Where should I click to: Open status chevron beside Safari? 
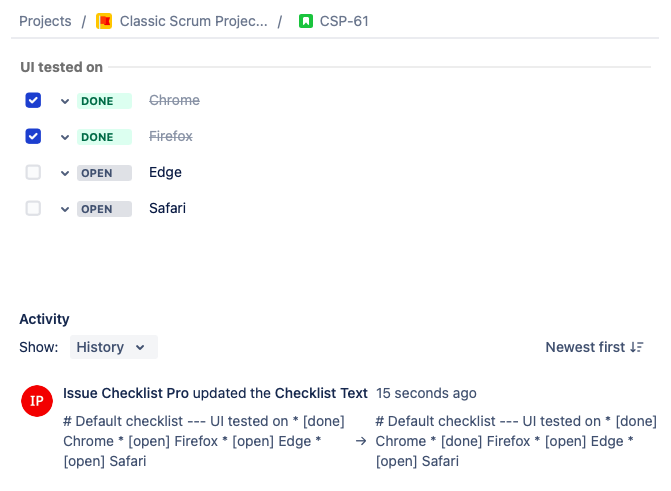coord(65,209)
